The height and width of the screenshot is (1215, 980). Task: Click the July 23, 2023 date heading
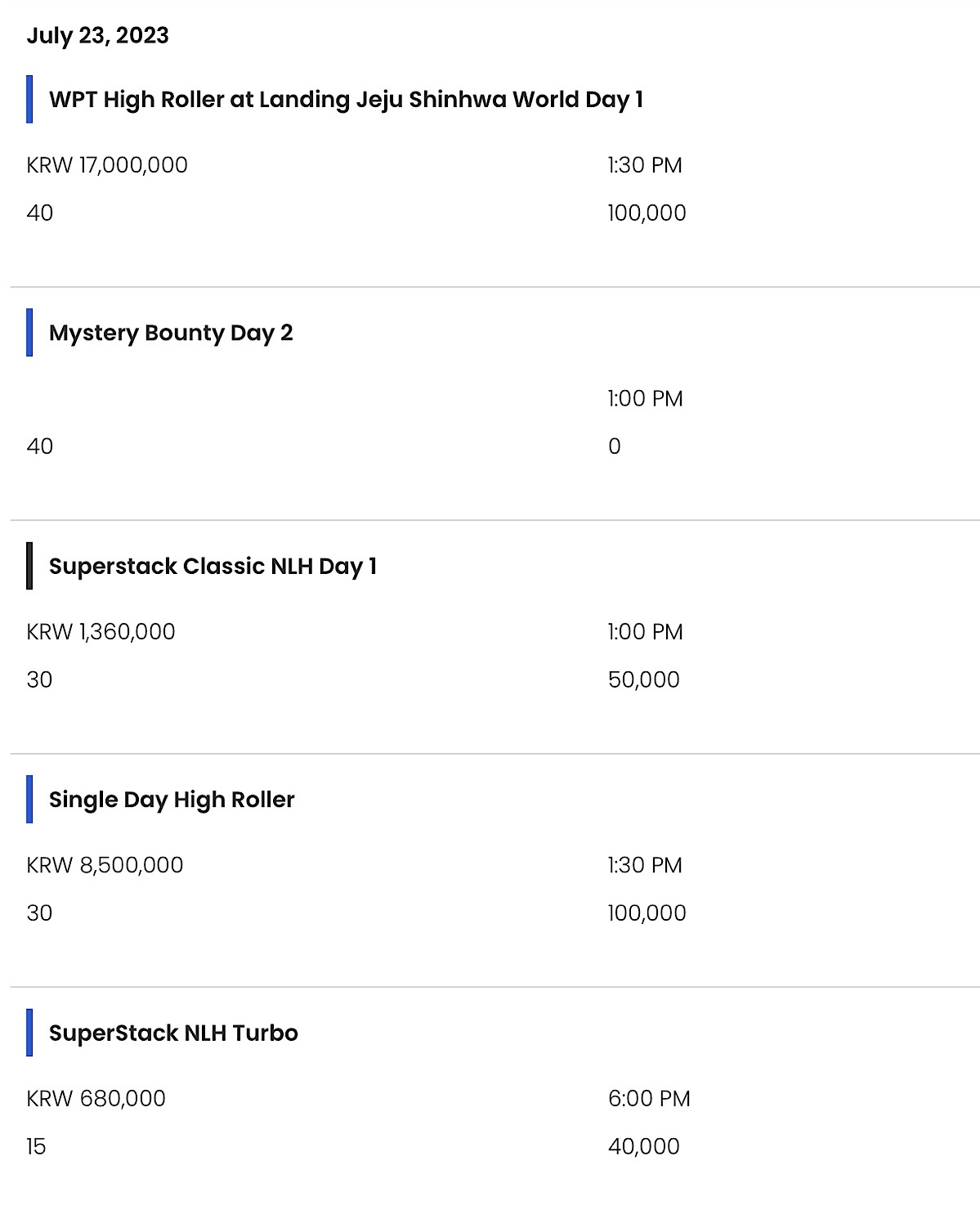[97, 35]
